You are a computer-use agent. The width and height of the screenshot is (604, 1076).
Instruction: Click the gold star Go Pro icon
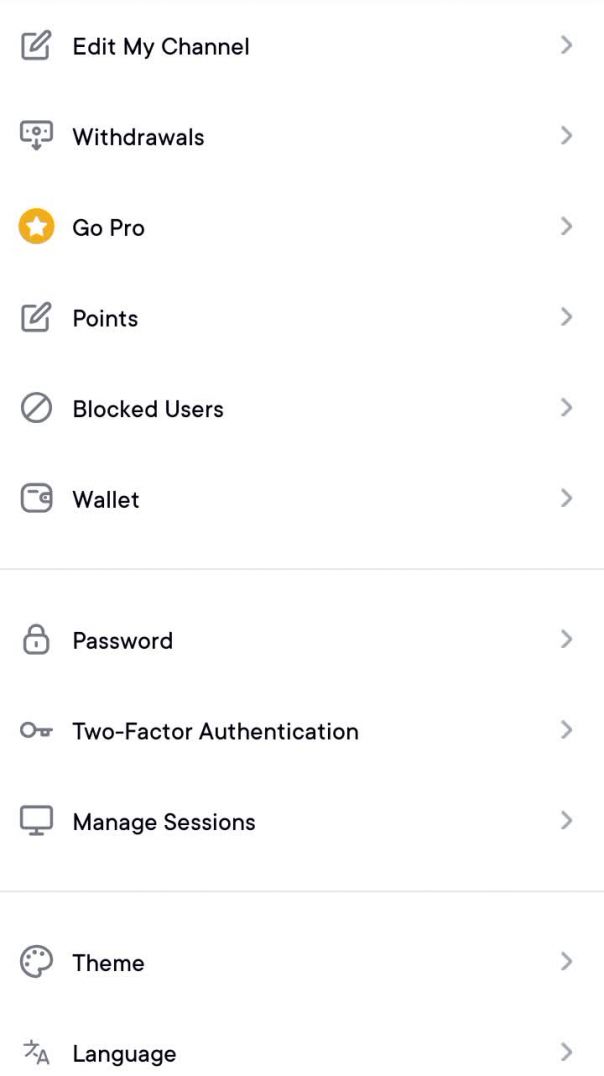click(x=36, y=227)
